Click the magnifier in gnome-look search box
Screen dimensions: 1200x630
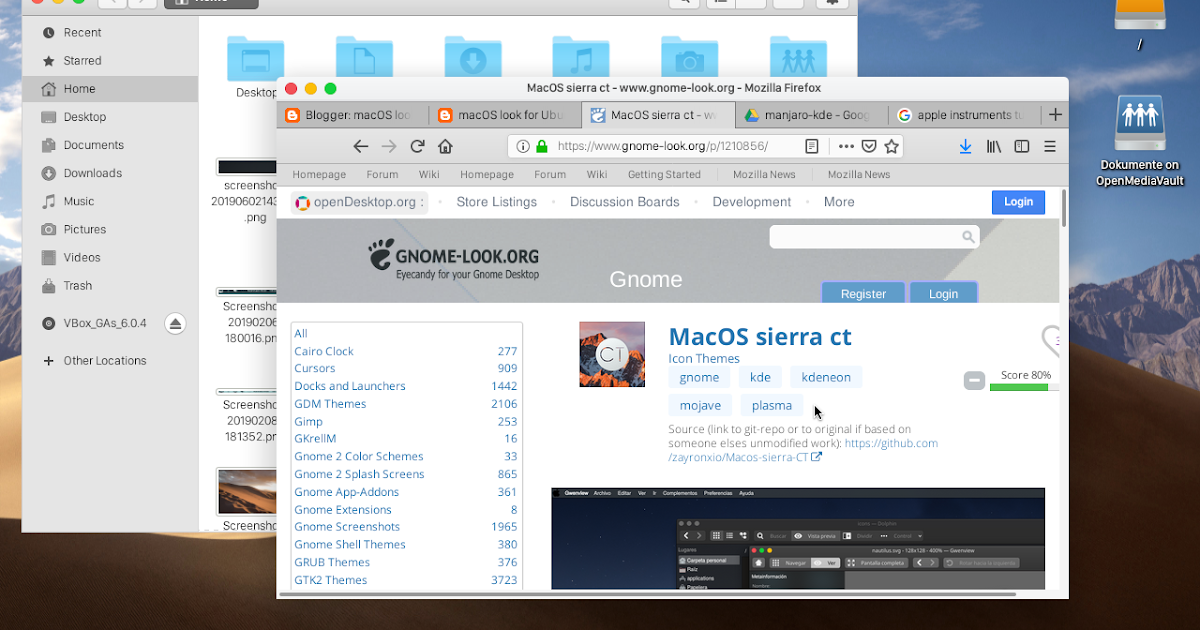[968, 237]
